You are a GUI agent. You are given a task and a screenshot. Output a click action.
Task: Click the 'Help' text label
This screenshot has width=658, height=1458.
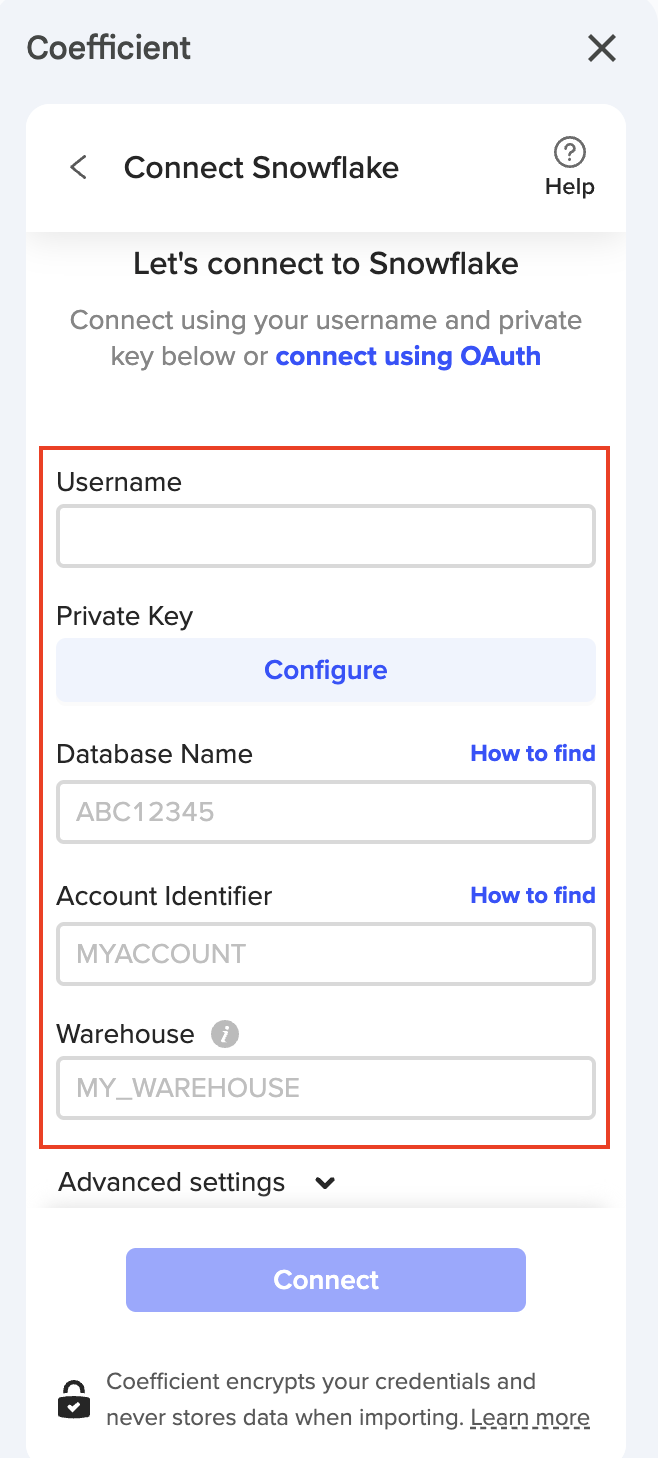569,187
